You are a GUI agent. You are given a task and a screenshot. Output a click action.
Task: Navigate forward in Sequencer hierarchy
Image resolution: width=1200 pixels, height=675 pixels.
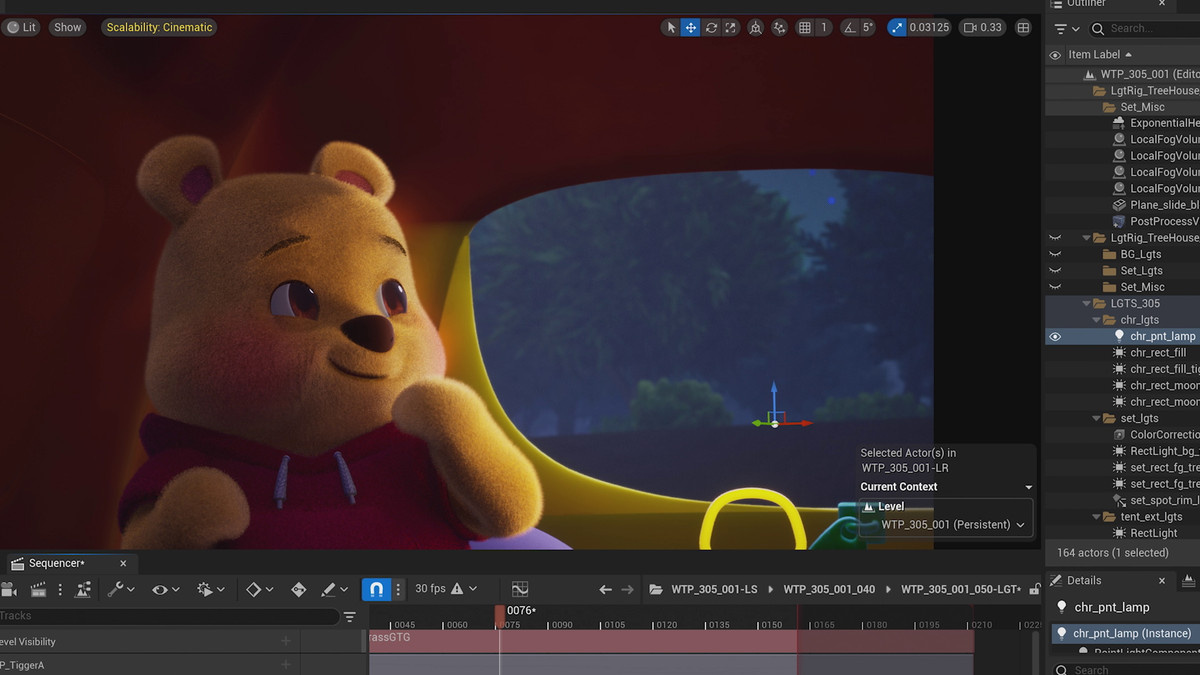coord(628,590)
